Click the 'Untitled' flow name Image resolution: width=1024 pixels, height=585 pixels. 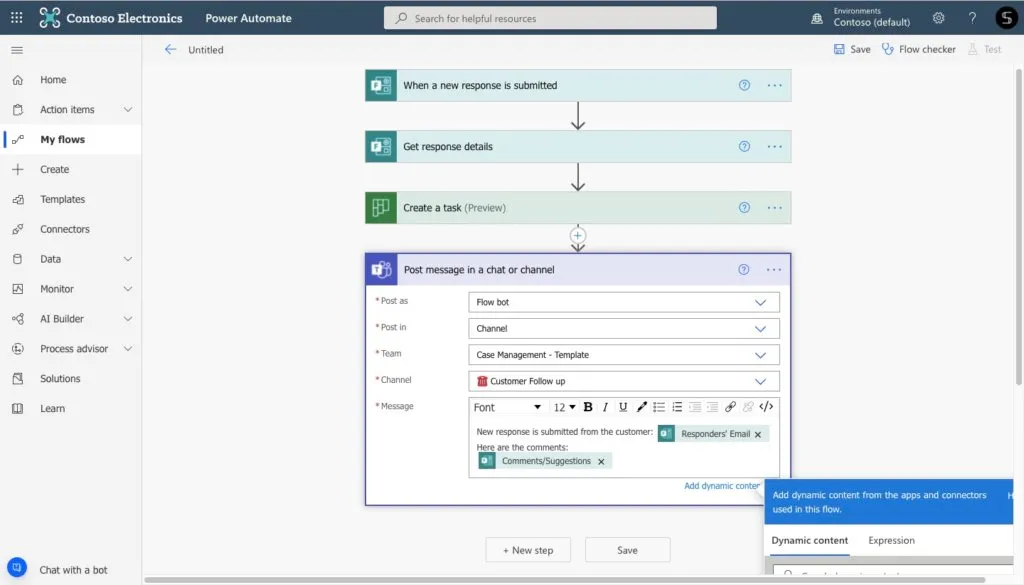coord(206,50)
